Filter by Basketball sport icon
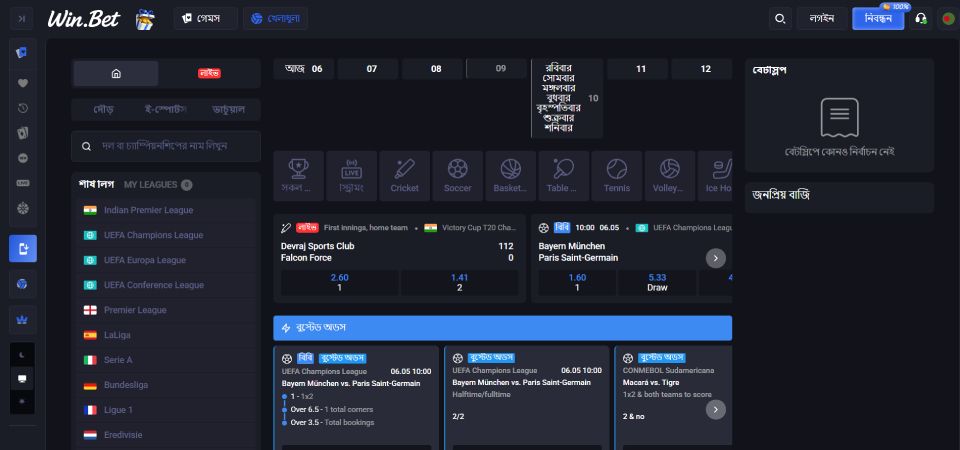Image resolution: width=960 pixels, height=450 pixels. [511, 176]
